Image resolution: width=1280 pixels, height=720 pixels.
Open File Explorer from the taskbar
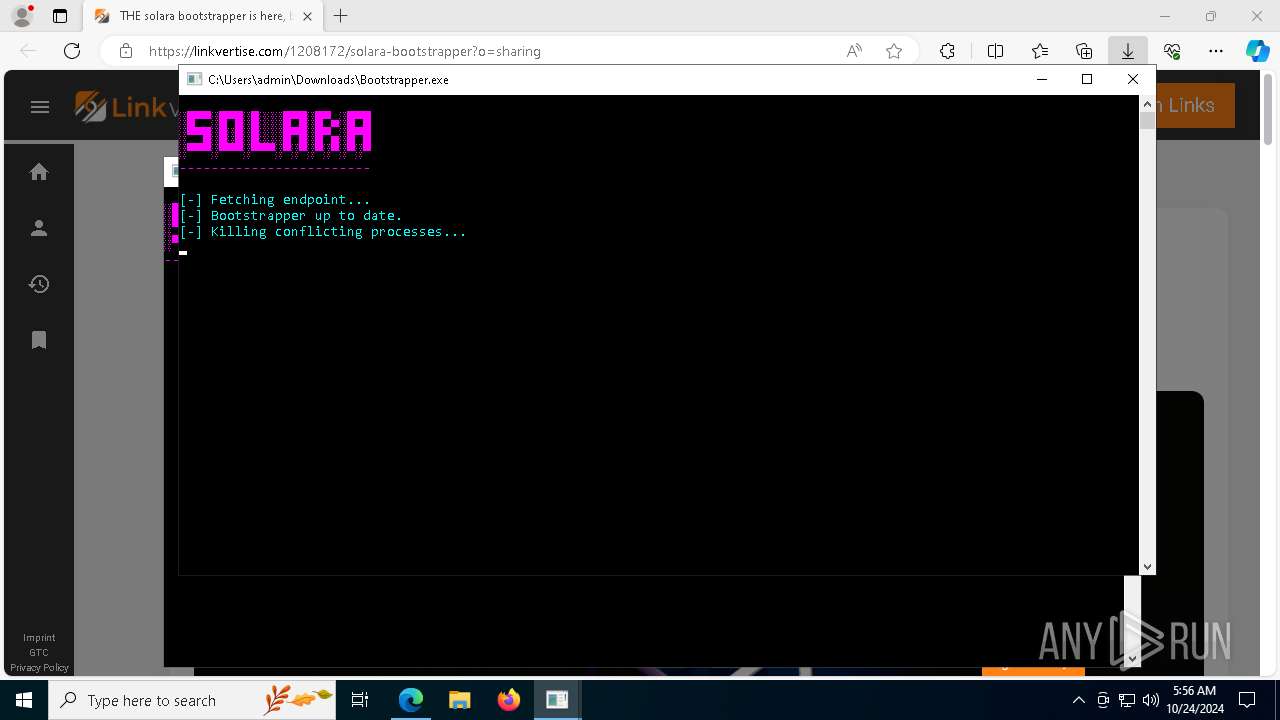point(459,700)
